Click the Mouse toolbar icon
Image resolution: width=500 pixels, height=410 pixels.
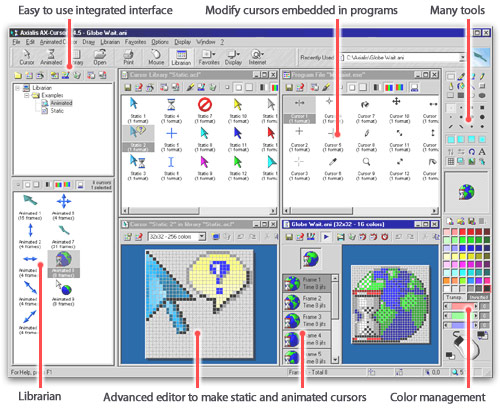pos(156,57)
